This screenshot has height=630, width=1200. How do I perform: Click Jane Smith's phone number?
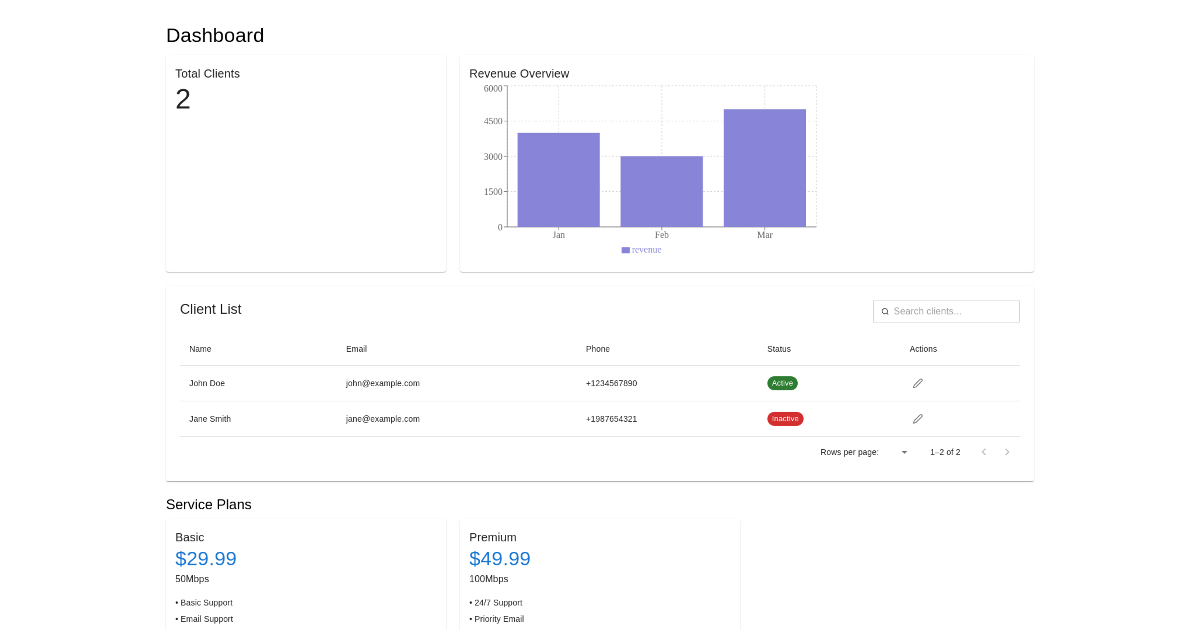[611, 419]
